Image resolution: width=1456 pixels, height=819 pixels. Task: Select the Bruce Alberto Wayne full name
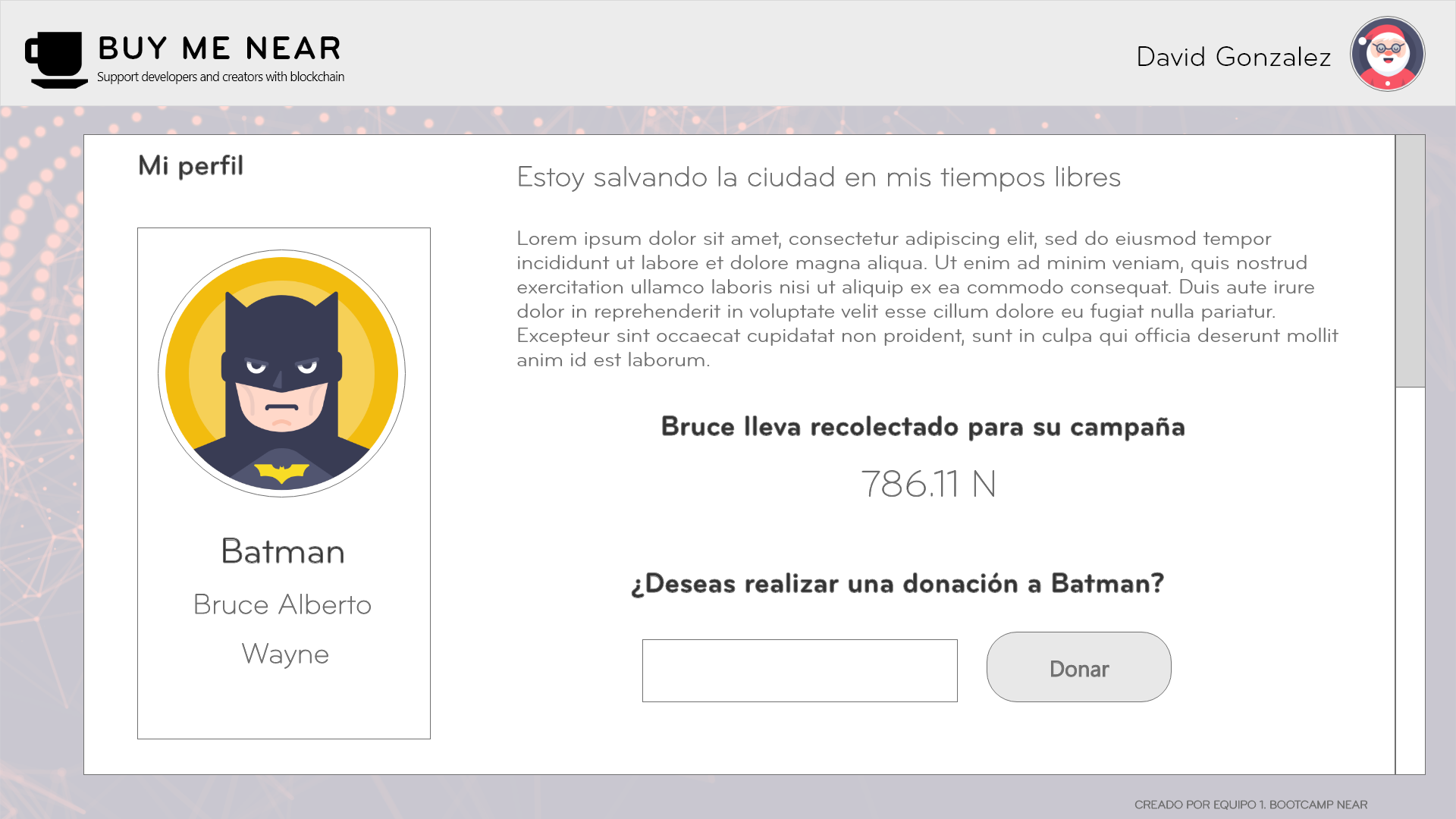283,629
